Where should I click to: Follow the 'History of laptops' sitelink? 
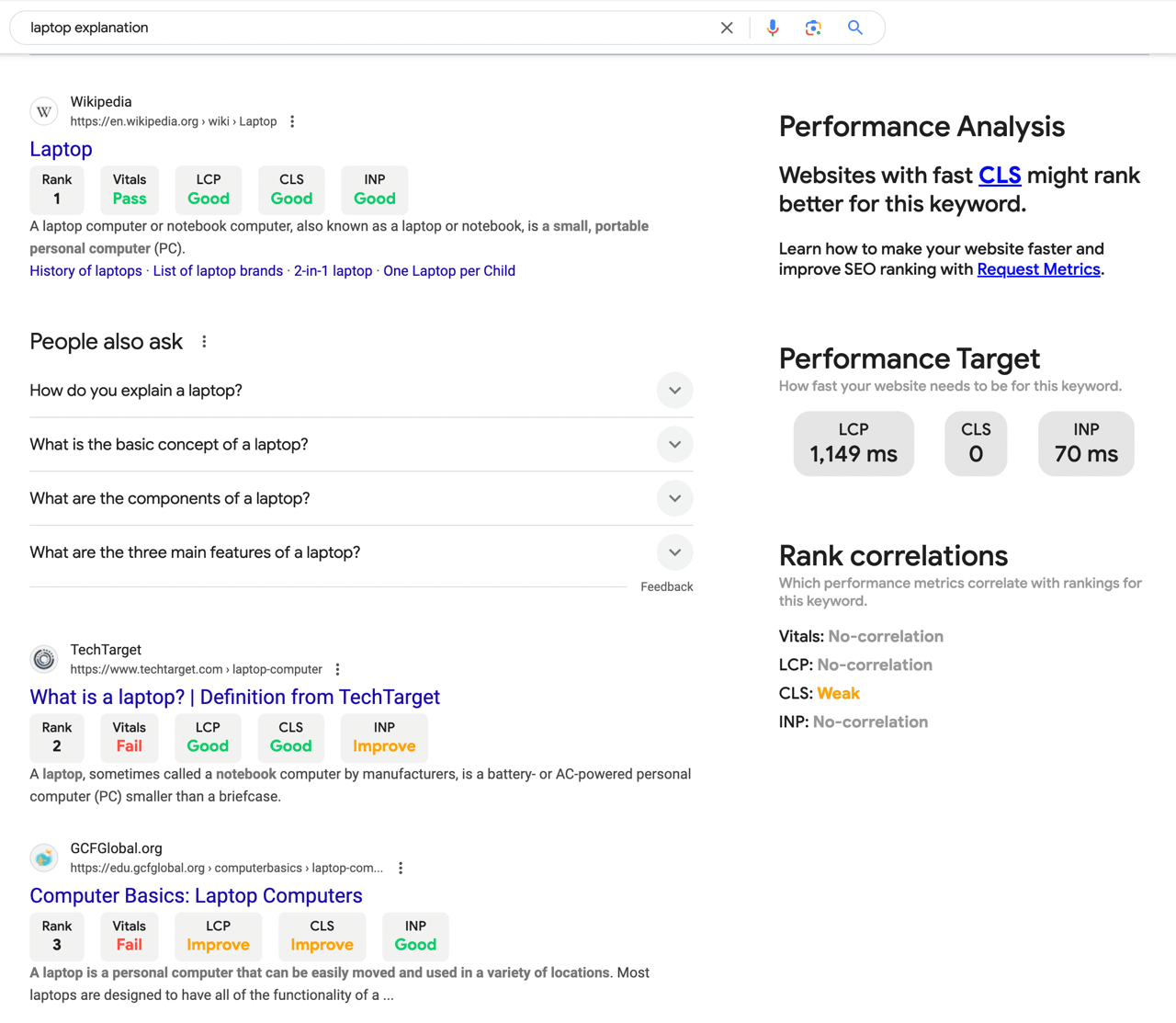[85, 271]
